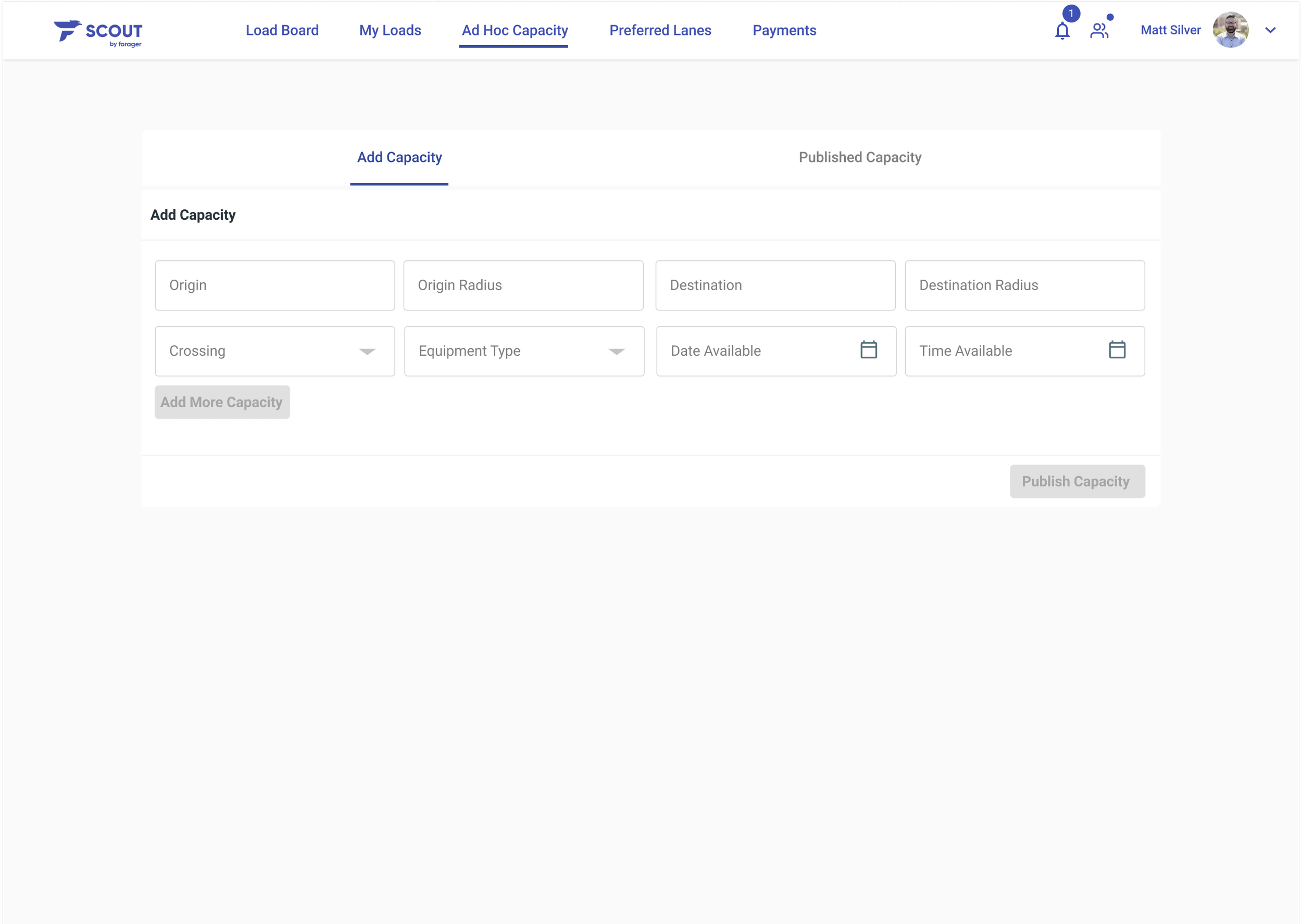Open the team users icon

1099,31
